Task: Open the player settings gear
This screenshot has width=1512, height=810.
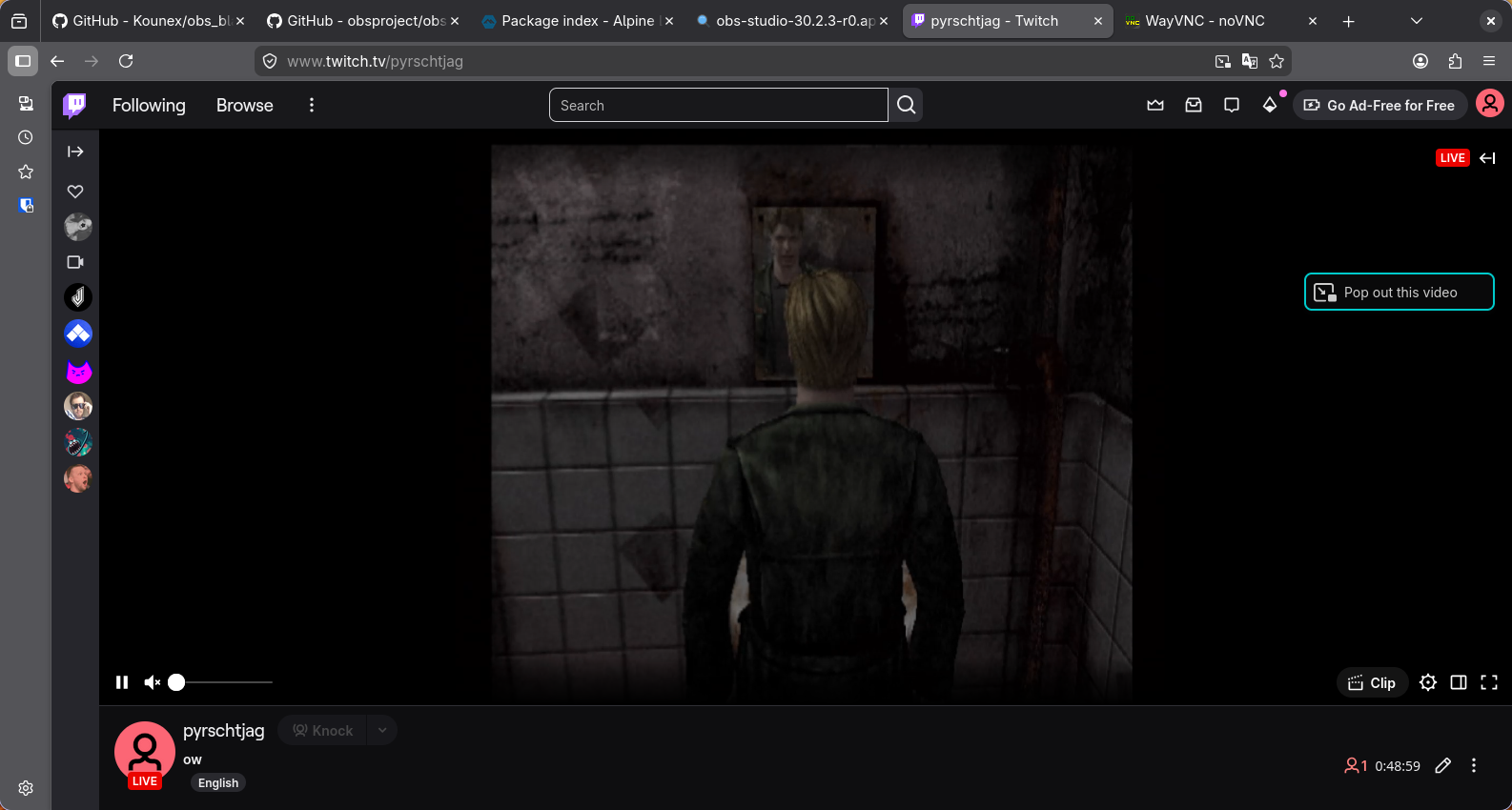Action: click(x=1428, y=682)
